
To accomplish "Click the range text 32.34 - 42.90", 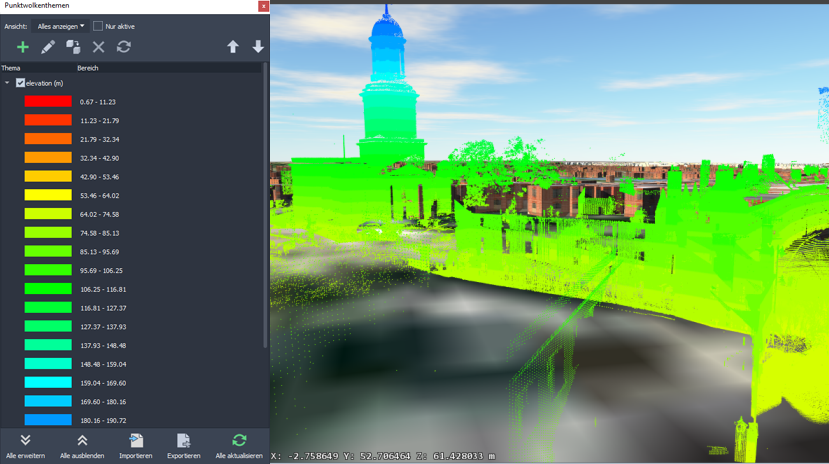I will click(x=99, y=158).
